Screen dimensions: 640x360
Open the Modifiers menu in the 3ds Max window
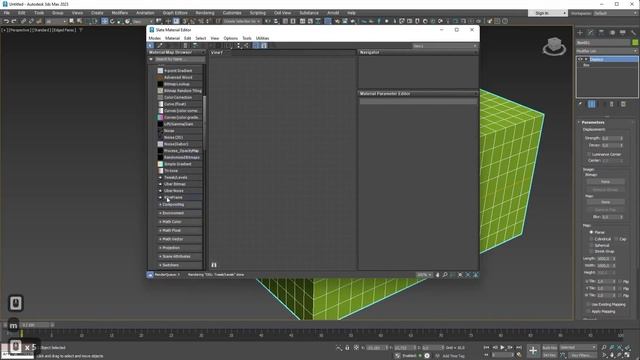click(x=120, y=13)
